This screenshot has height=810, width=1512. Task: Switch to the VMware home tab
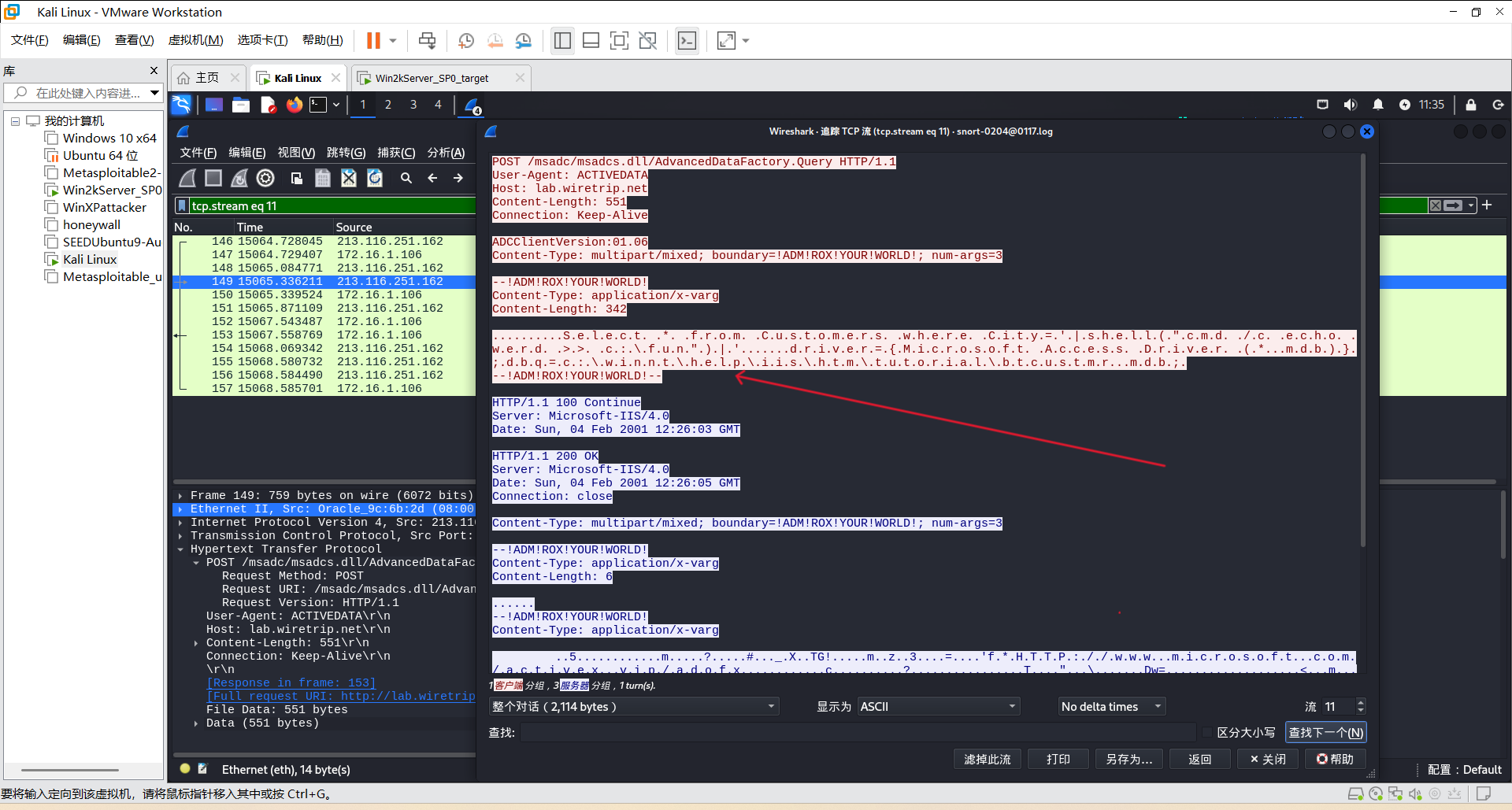point(208,78)
